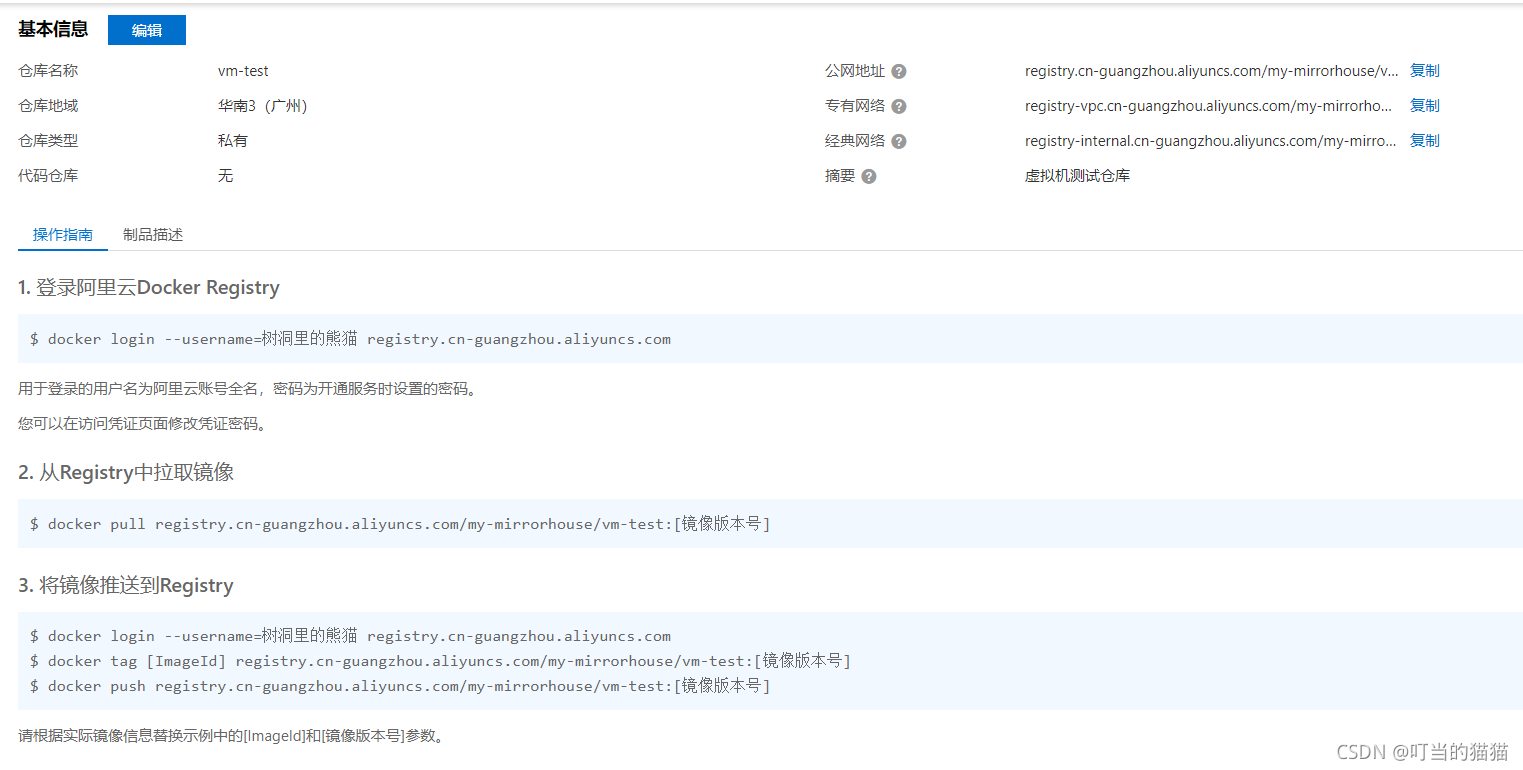The height and width of the screenshot is (770, 1523).
Task: Click the 编辑 button beside 基本信息
Action: coord(147,30)
